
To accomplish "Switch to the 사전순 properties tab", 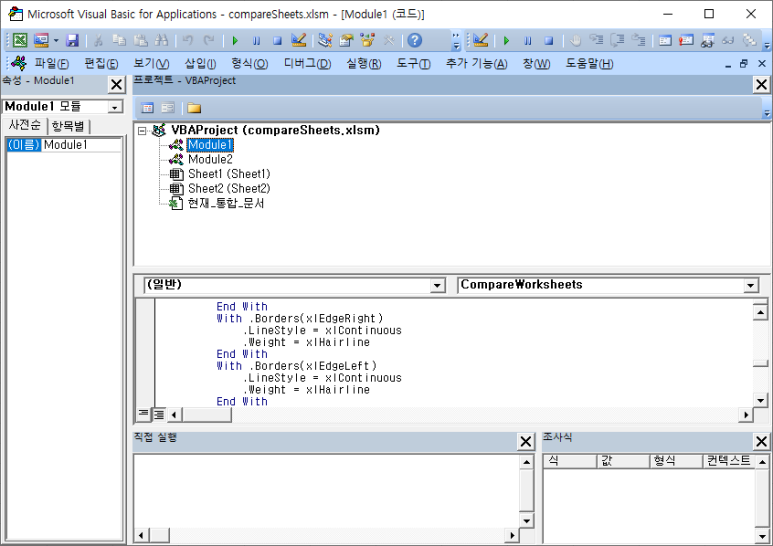I will click(25, 126).
